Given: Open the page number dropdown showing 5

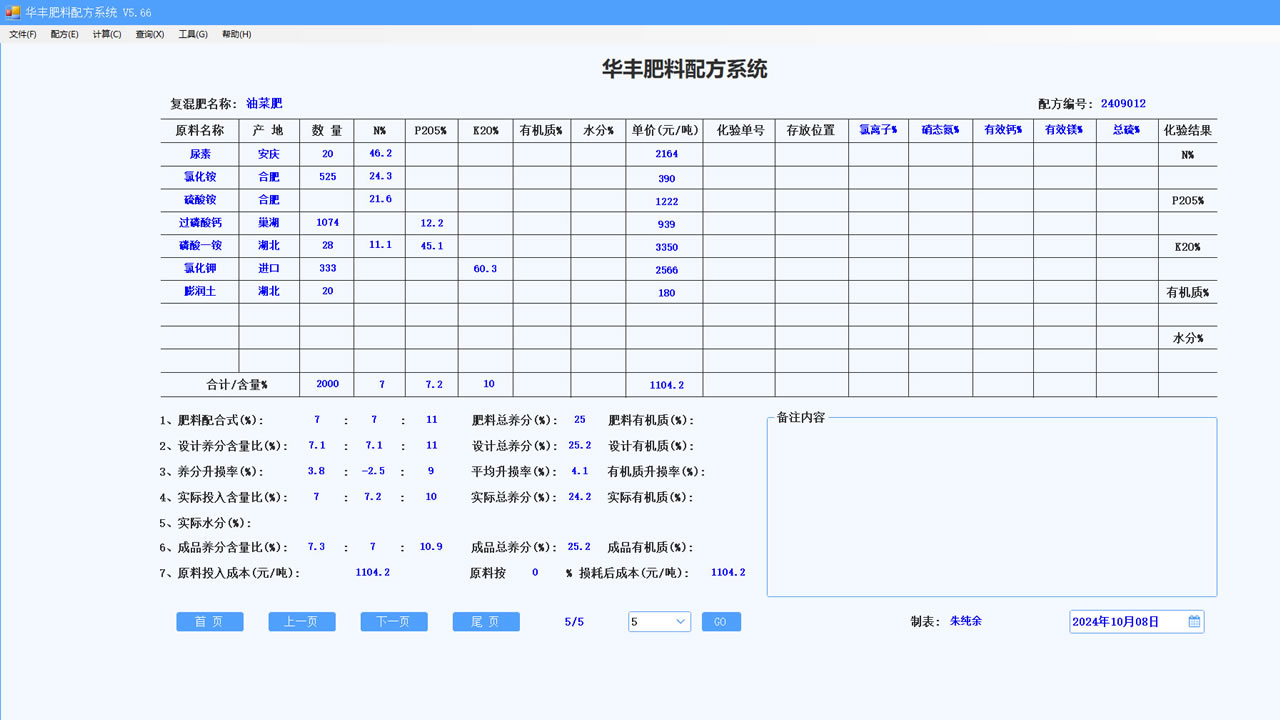Looking at the screenshot, I should (658, 621).
